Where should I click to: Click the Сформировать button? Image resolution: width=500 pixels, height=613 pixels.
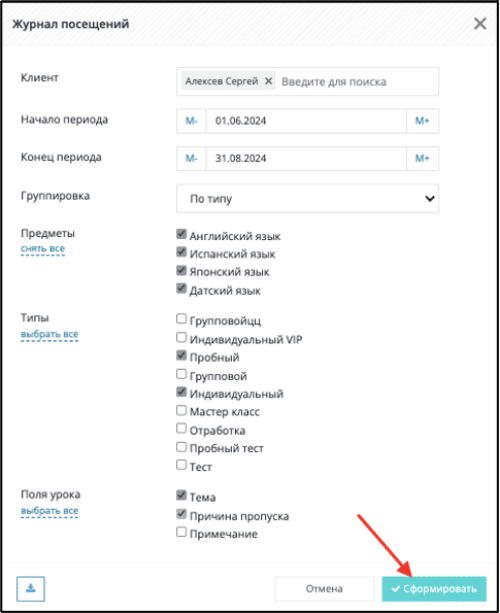tap(434, 589)
